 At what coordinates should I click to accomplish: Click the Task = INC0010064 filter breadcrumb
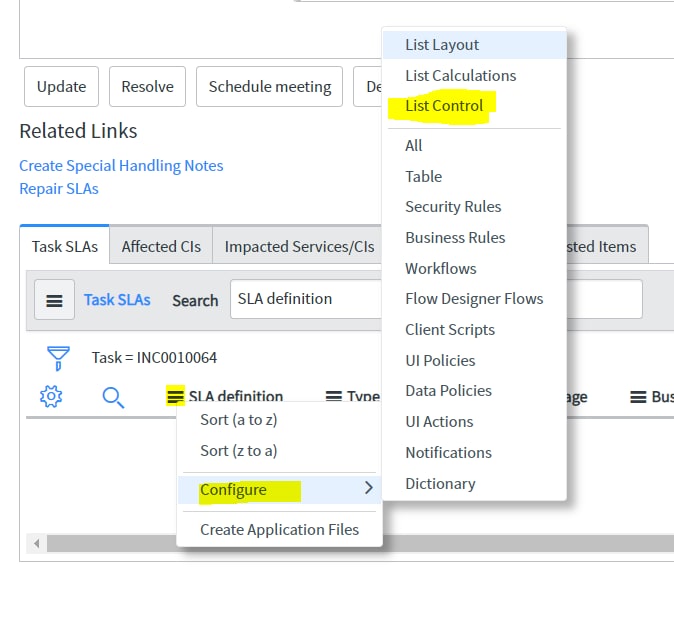tap(154, 357)
